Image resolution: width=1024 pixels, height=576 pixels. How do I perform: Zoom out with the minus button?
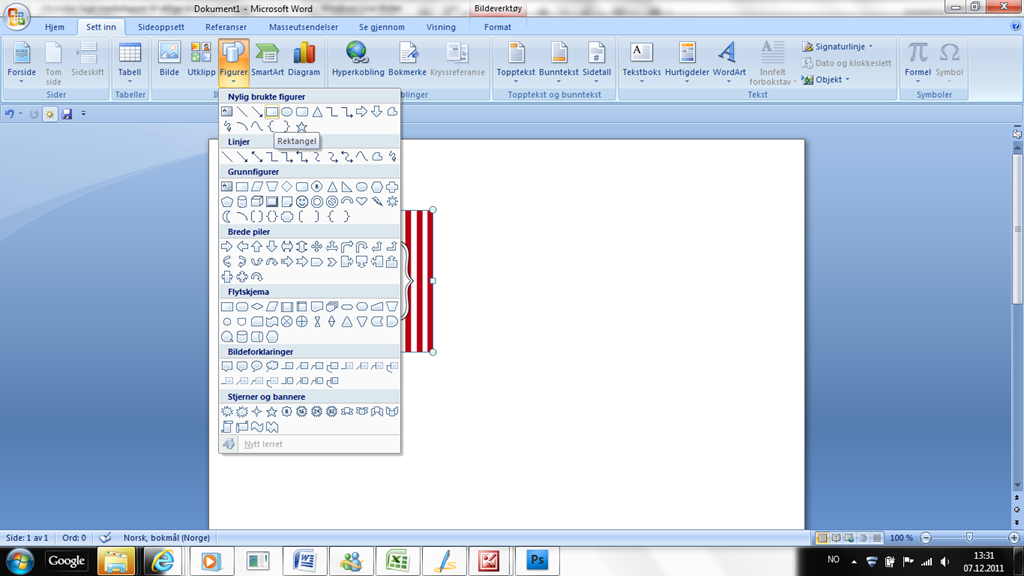pos(925,537)
